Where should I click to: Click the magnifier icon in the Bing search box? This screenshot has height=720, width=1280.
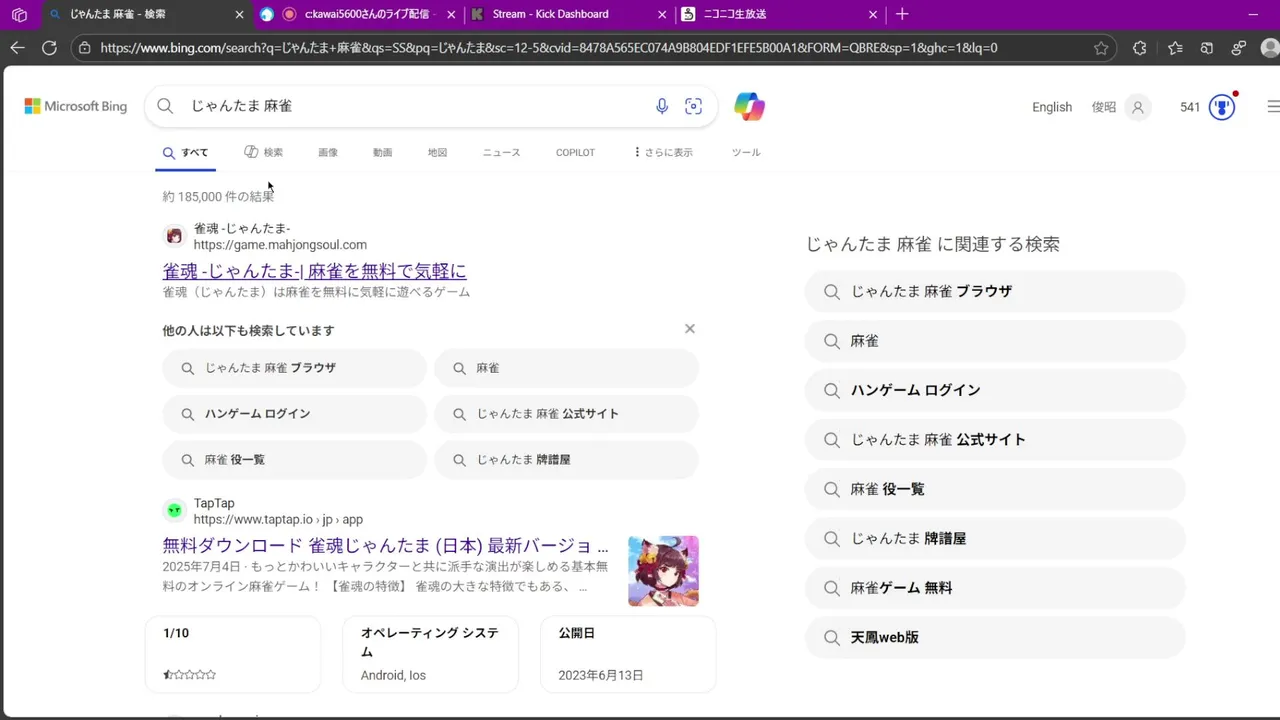tap(165, 106)
